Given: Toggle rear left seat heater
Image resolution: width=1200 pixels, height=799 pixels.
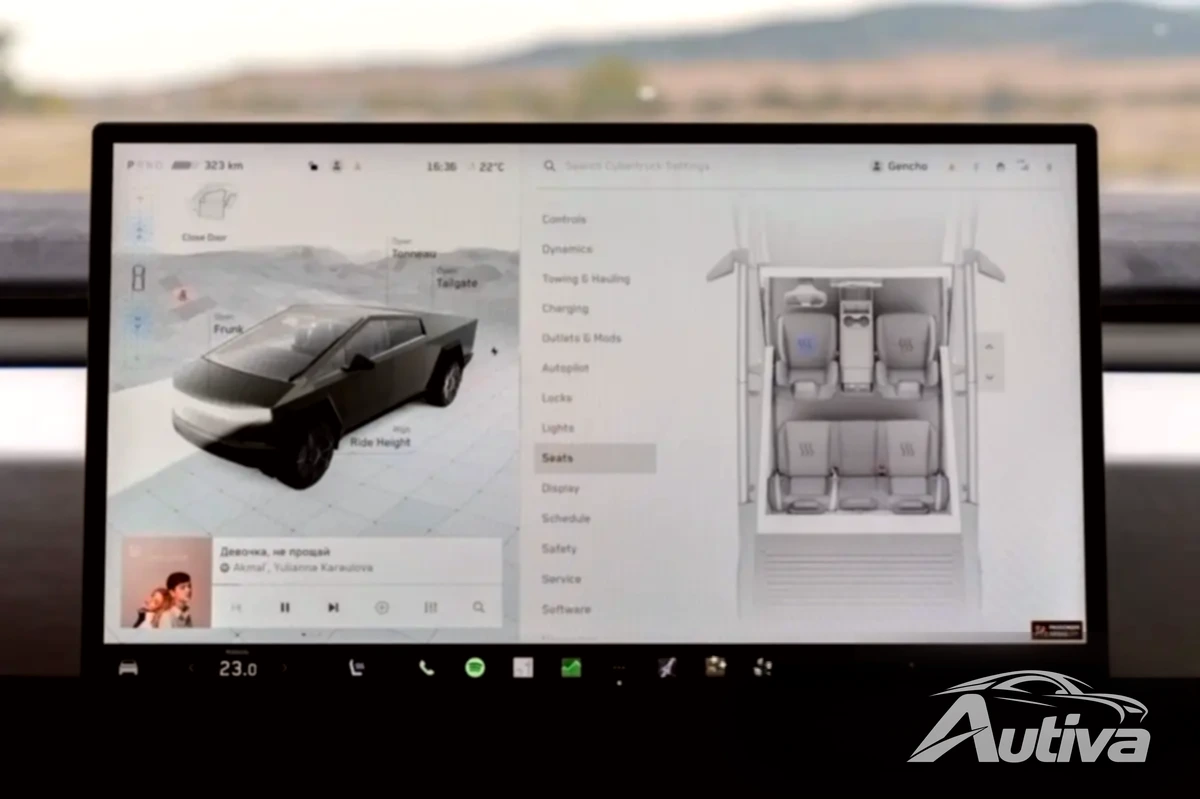Looking at the screenshot, I should pos(808,449).
